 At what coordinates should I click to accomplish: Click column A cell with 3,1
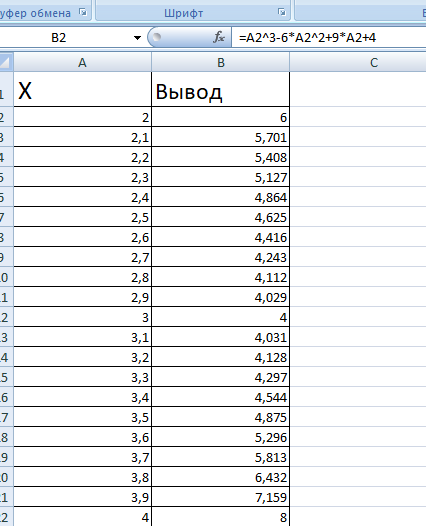(x=83, y=337)
